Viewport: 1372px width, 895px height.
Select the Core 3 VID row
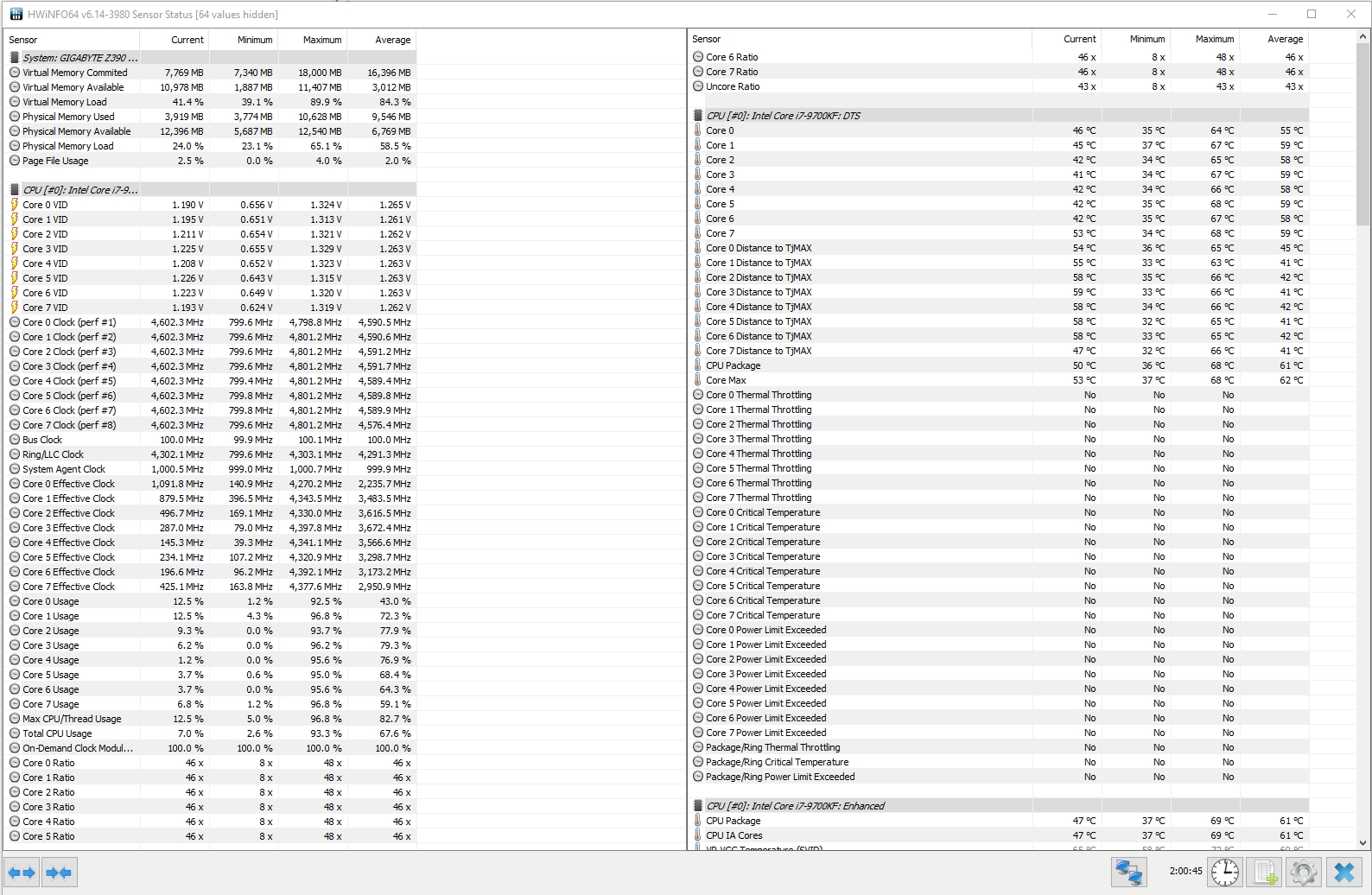[x=211, y=249]
